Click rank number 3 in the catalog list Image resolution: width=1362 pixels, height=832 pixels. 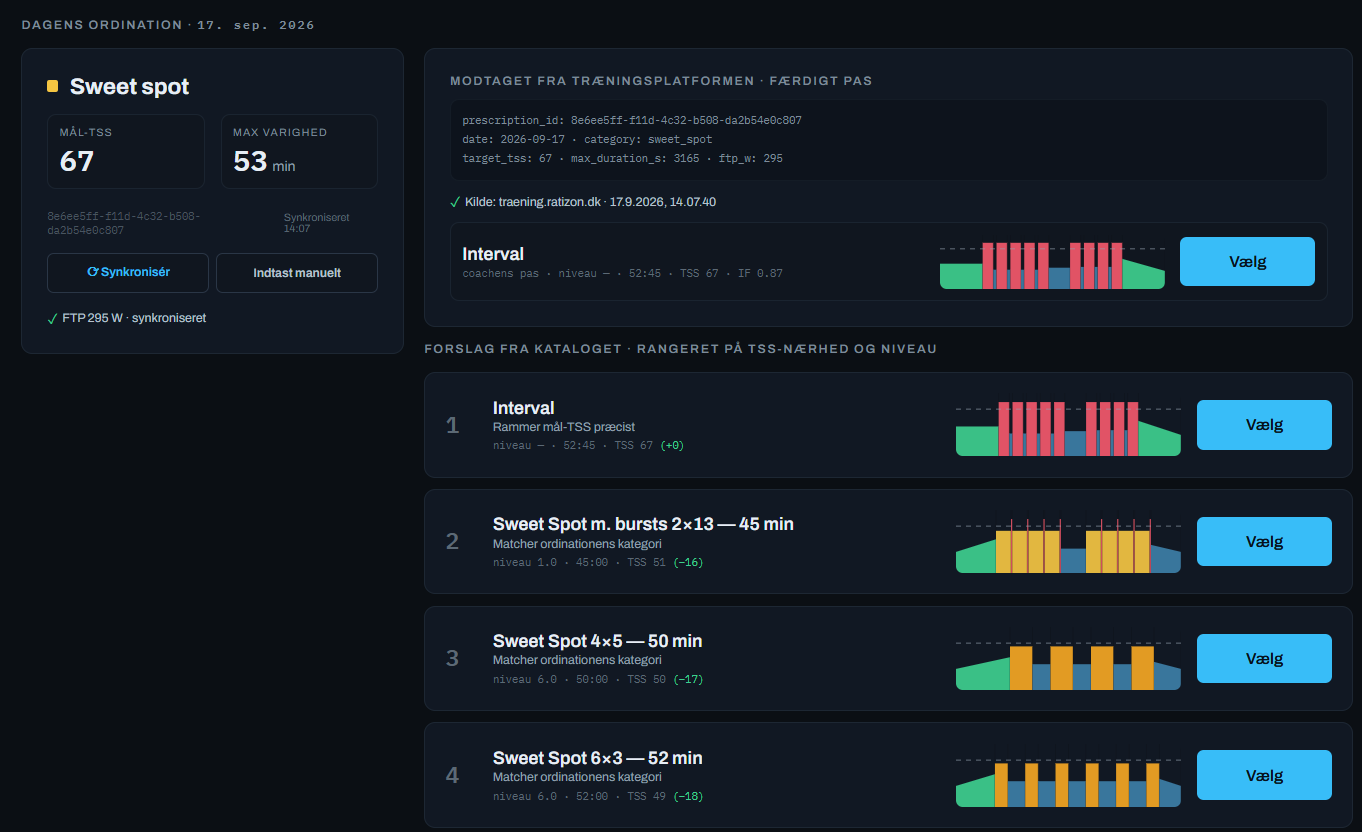tap(452, 658)
